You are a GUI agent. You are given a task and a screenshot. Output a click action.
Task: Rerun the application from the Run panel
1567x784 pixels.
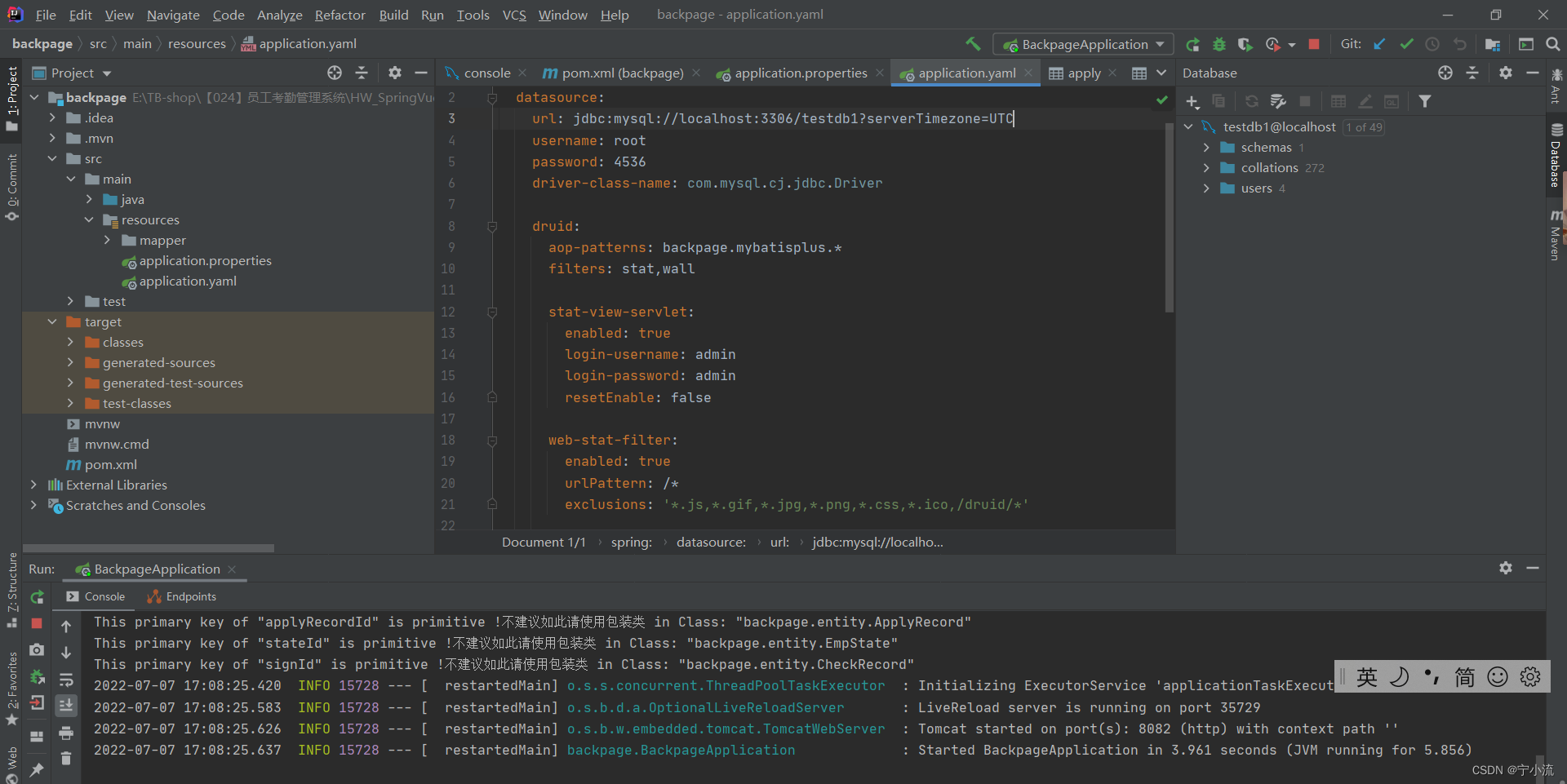36,596
